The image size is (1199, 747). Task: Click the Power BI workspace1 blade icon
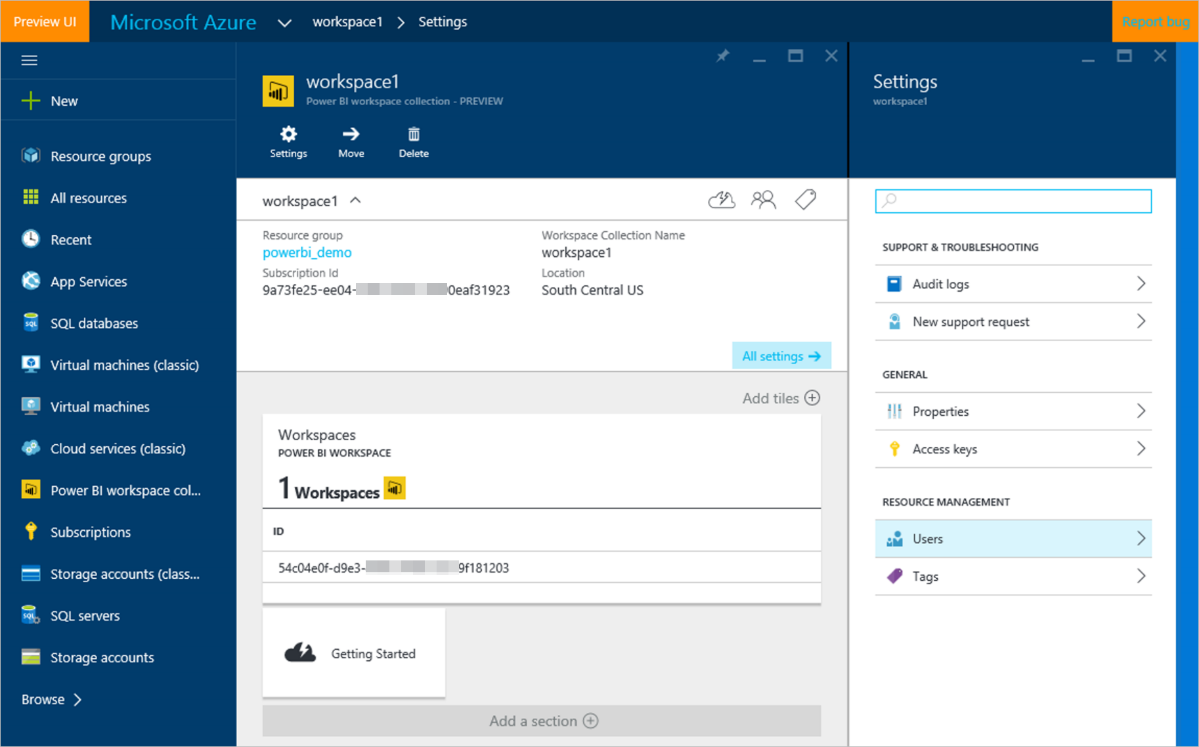[x=278, y=91]
